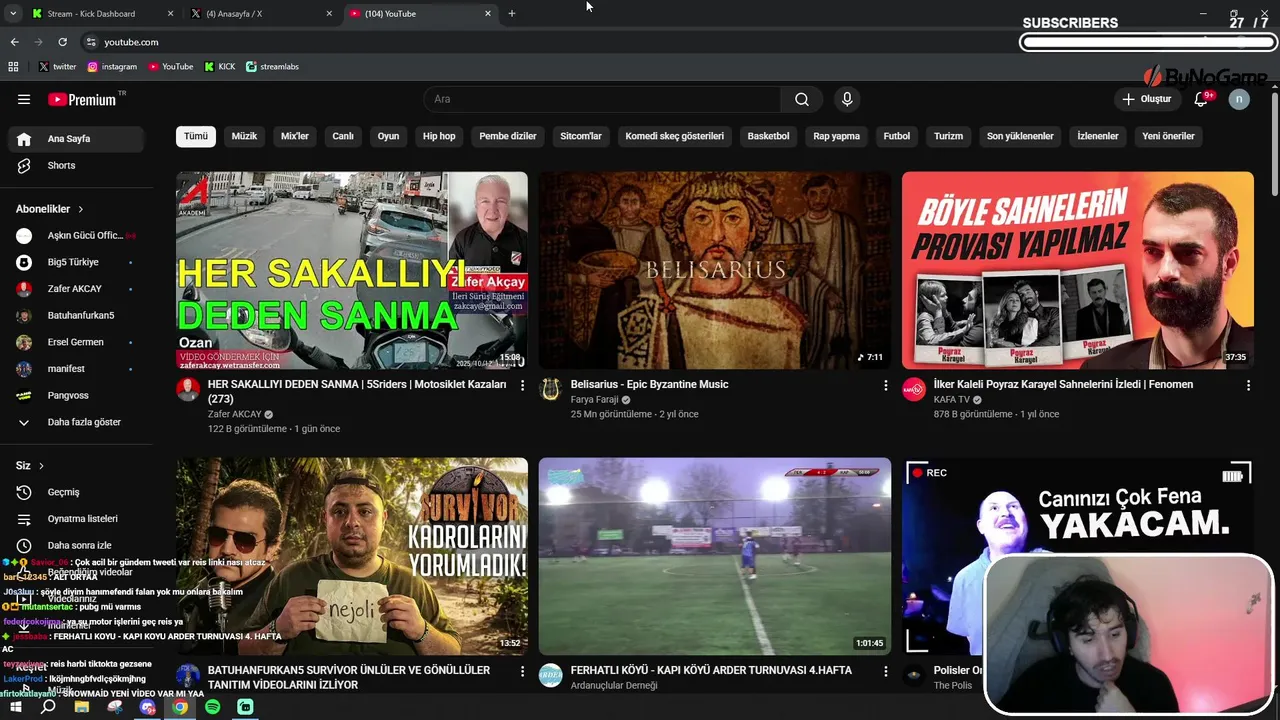
Task: Close the Anasayfa / X tab
Action: (329, 14)
